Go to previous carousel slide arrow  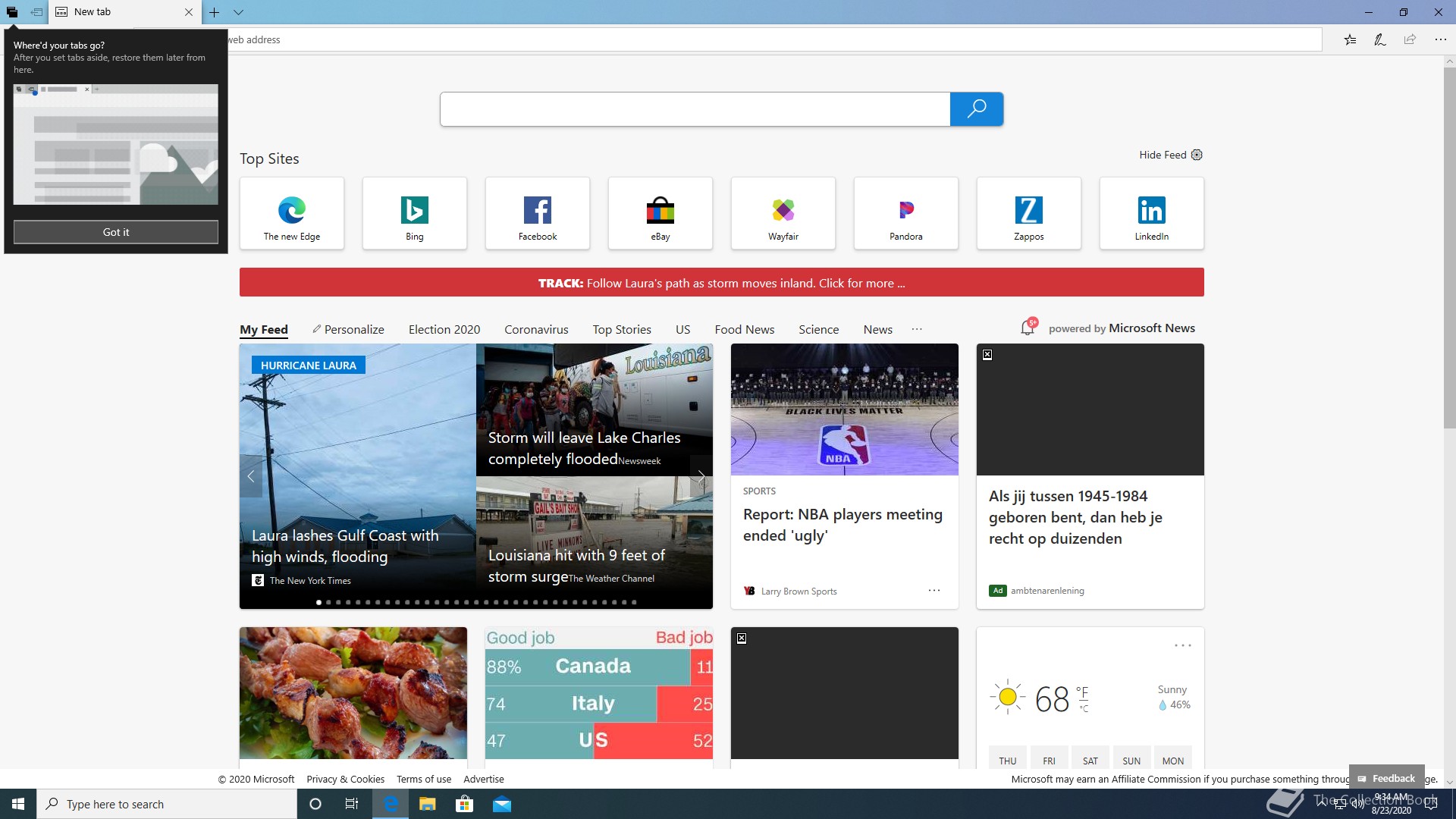[x=251, y=476]
